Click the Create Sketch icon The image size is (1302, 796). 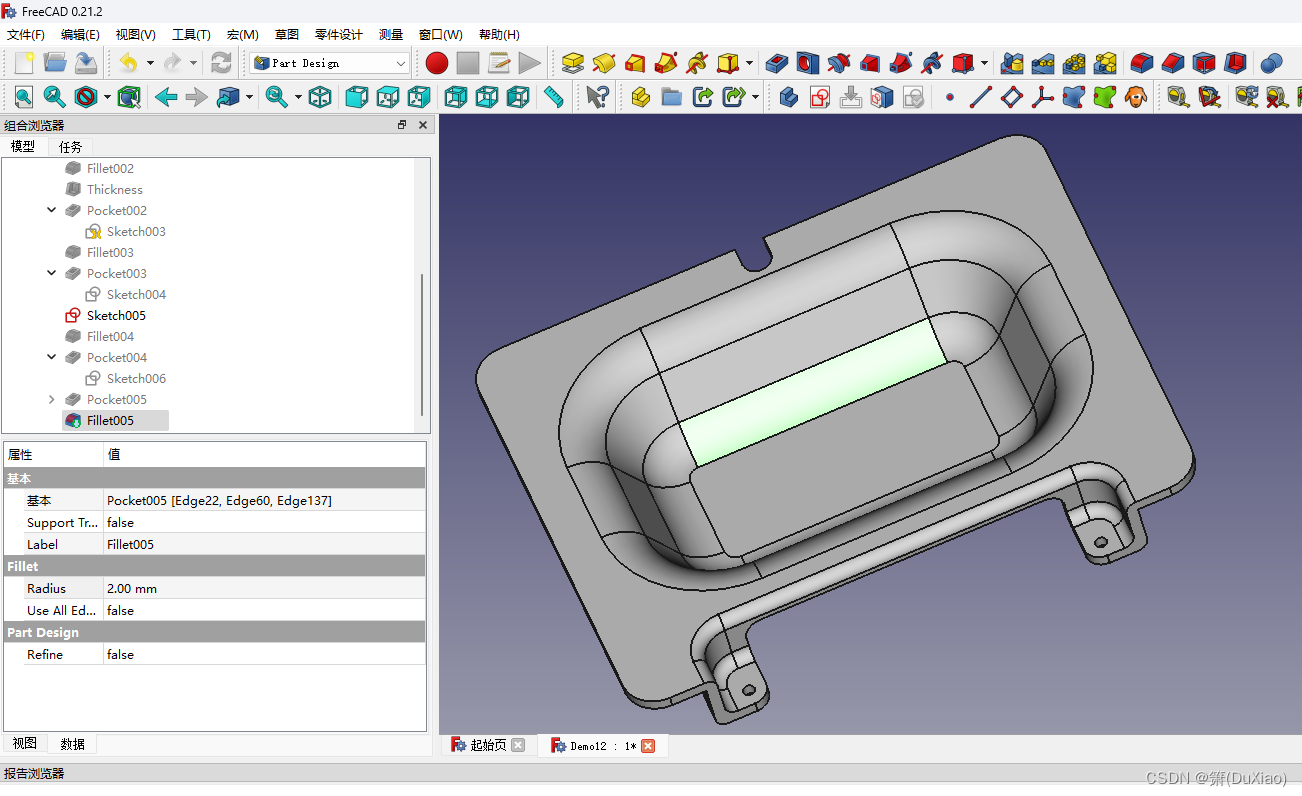point(820,97)
